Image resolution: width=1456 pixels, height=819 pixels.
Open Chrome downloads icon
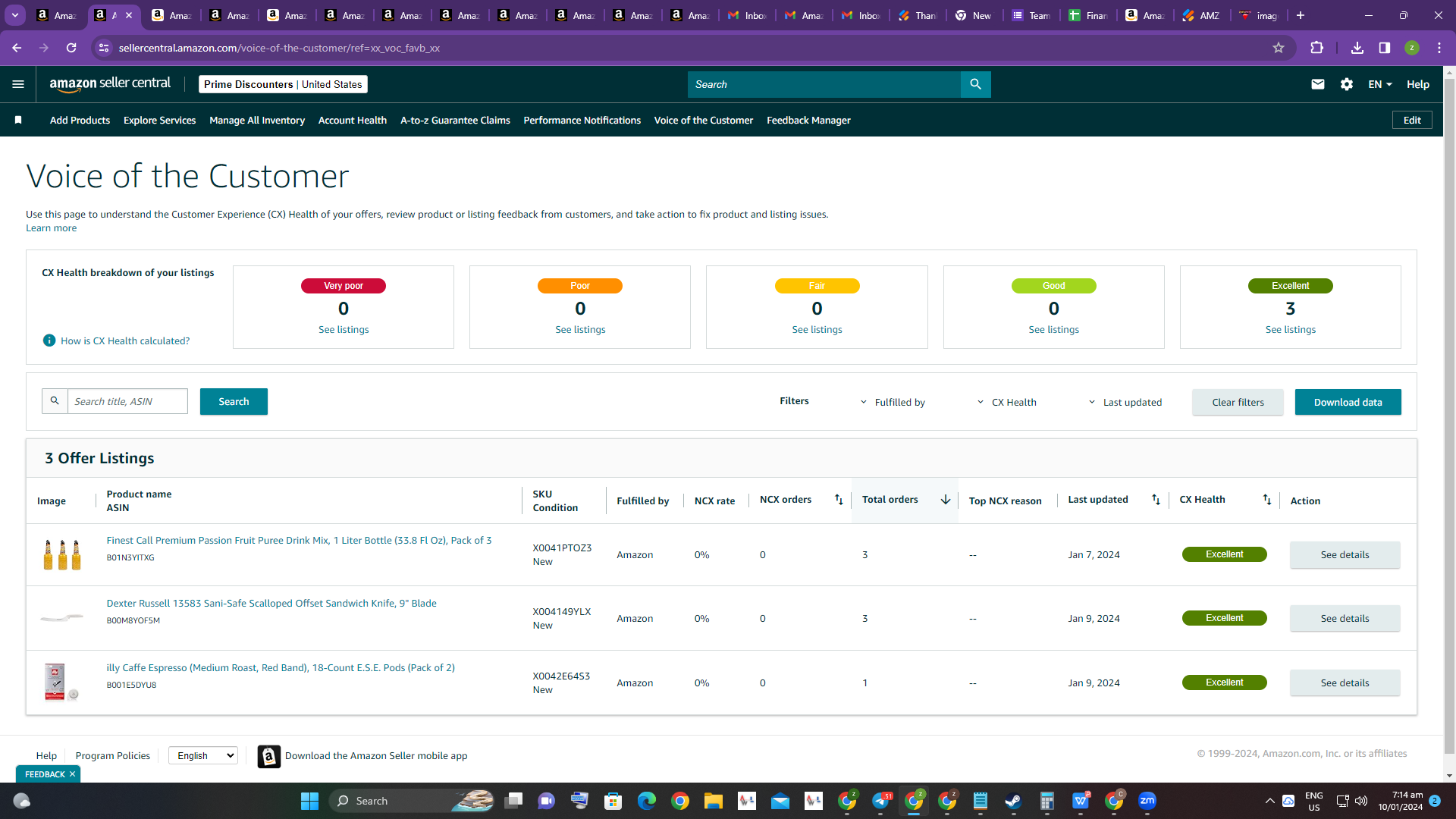point(1357,48)
